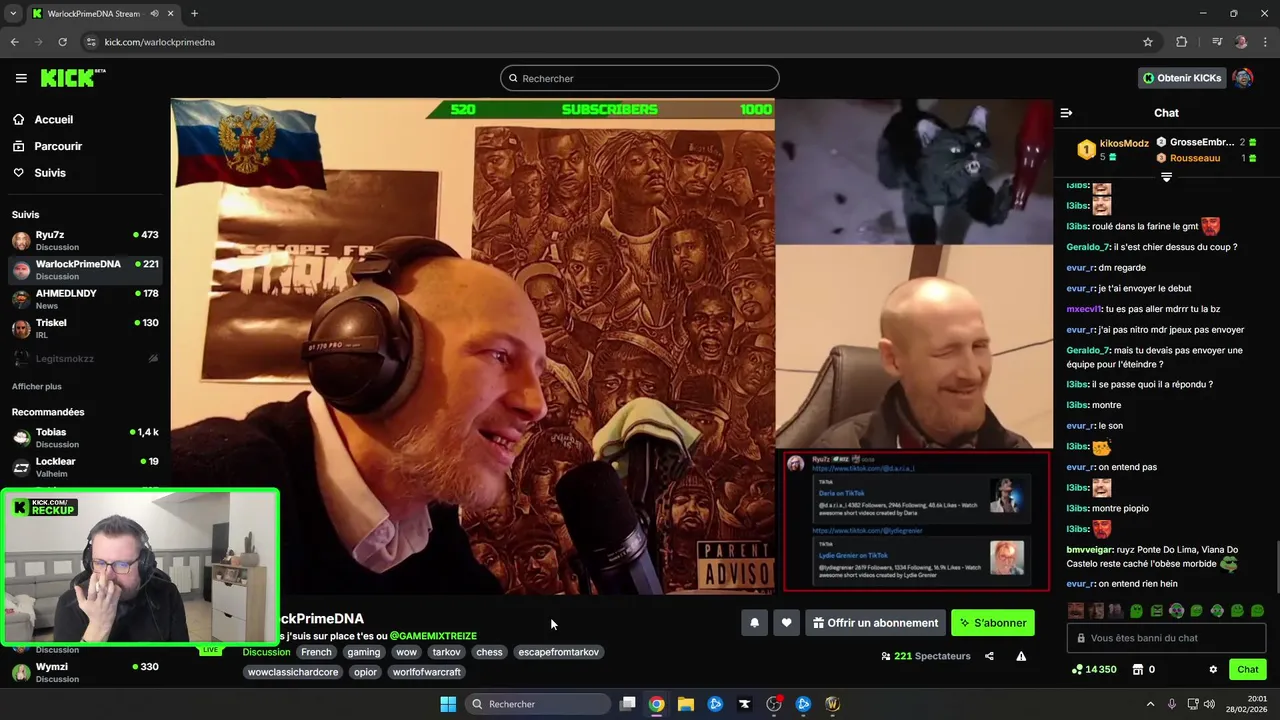Open the user profile avatar menu
The image size is (1280, 720).
click(x=1243, y=78)
